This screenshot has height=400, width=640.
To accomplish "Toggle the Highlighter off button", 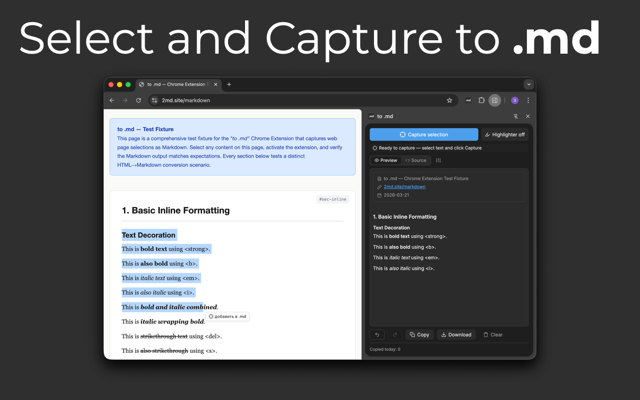I will click(504, 135).
